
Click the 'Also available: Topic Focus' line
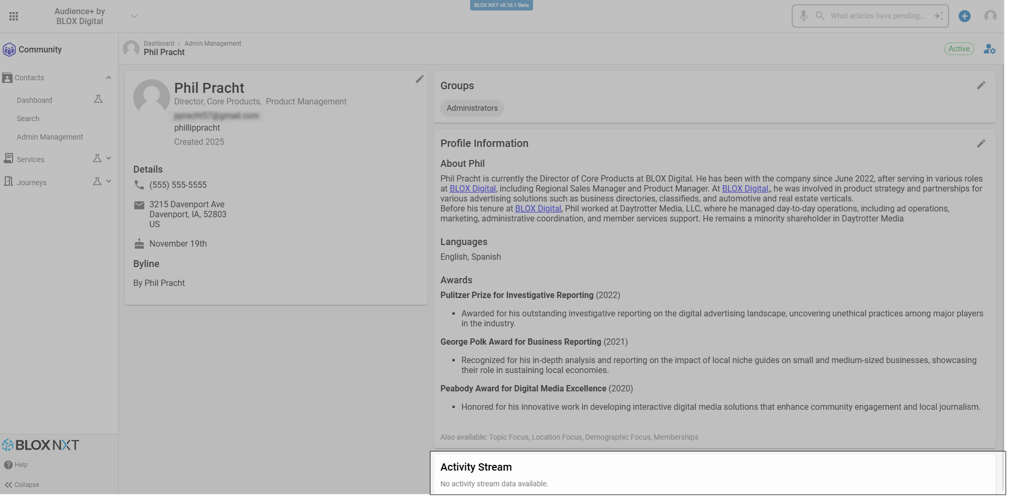pyautogui.click(x=569, y=437)
